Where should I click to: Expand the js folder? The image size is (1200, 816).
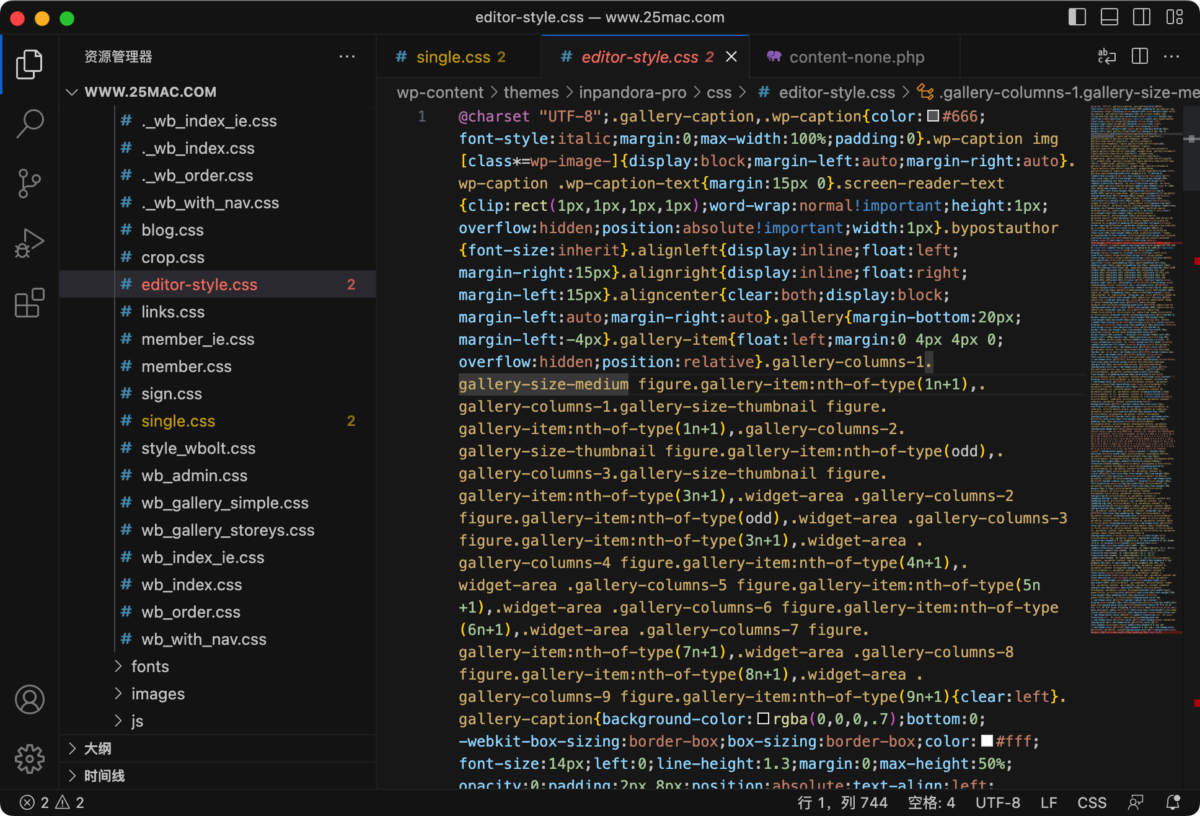(217, 721)
